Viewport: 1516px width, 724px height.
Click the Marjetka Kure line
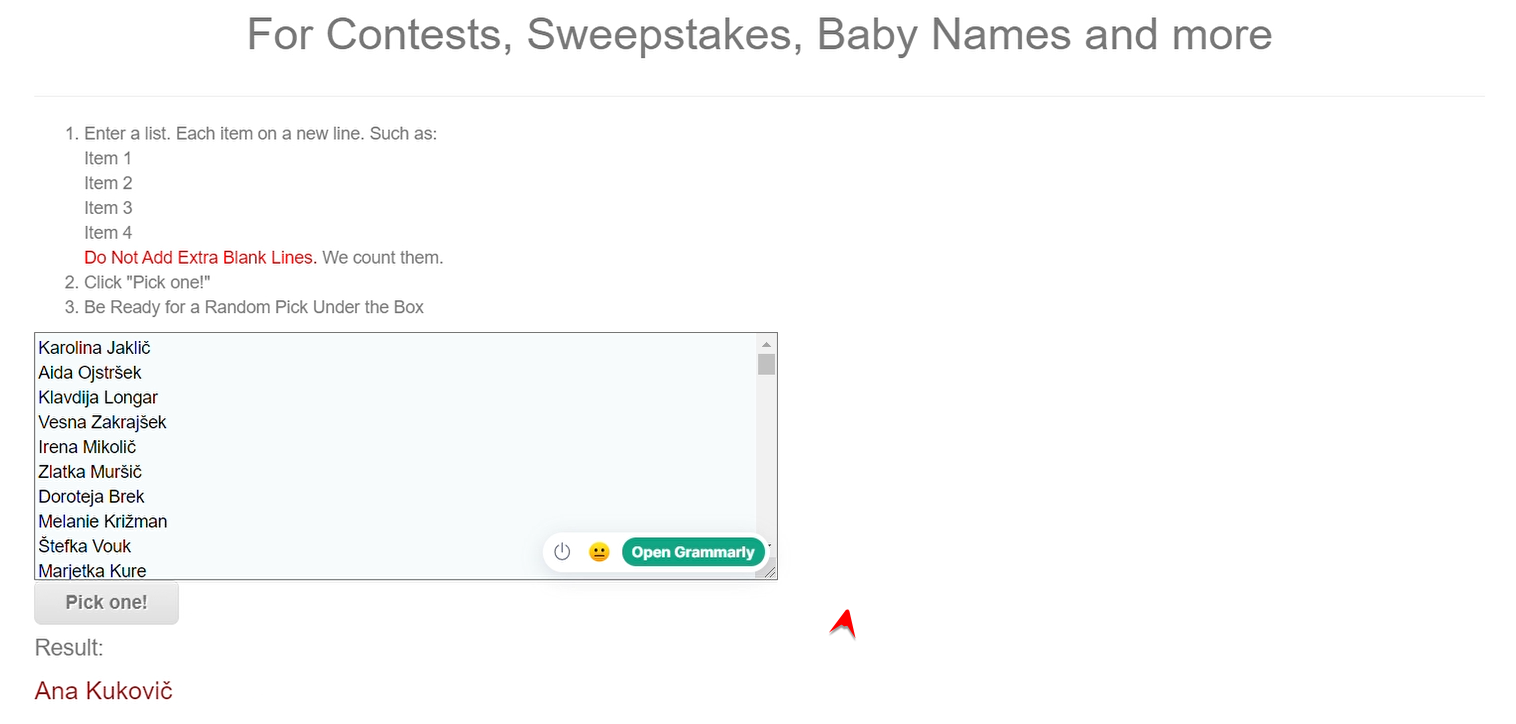click(x=92, y=570)
